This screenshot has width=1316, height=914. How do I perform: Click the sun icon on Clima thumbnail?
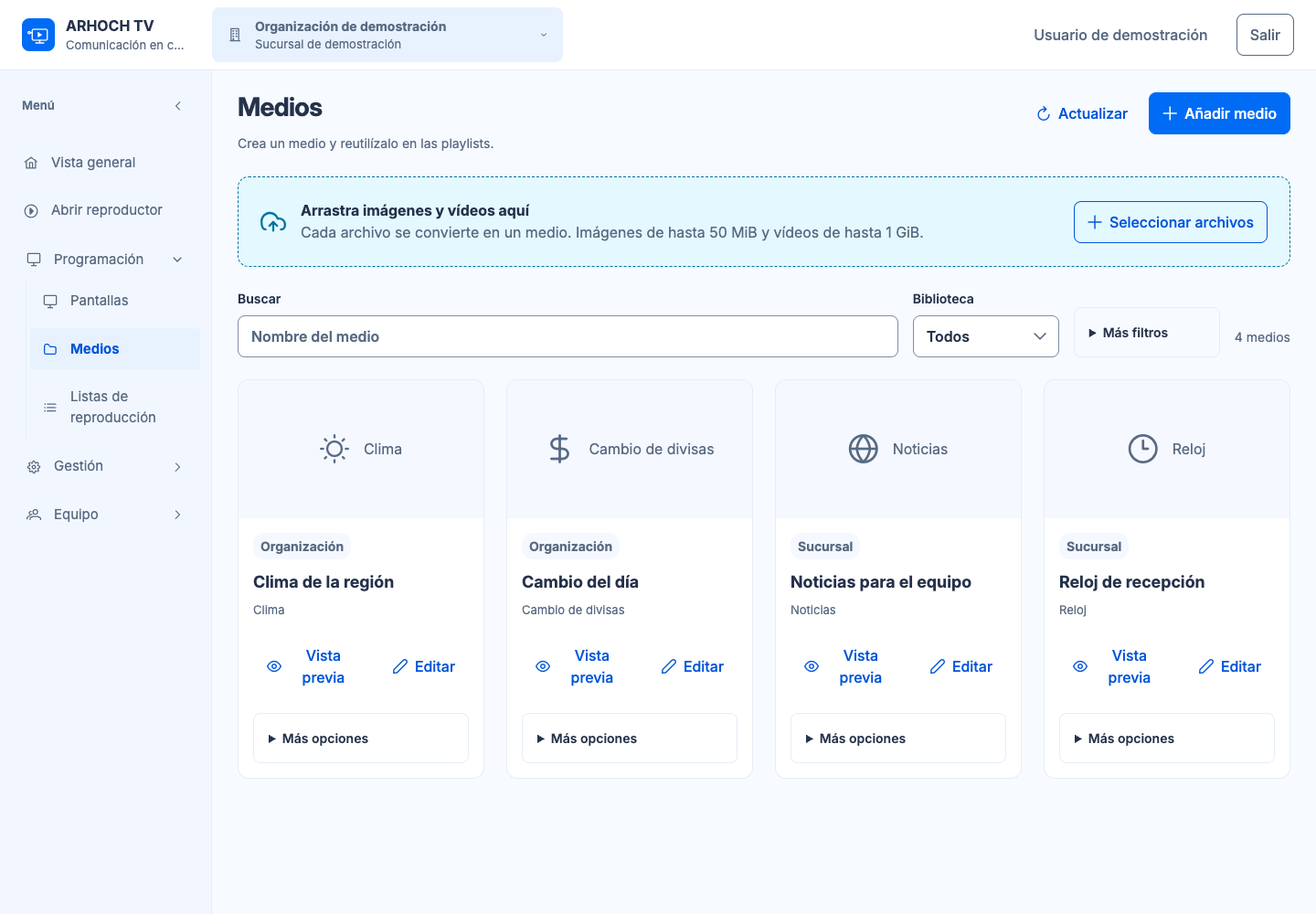(334, 449)
